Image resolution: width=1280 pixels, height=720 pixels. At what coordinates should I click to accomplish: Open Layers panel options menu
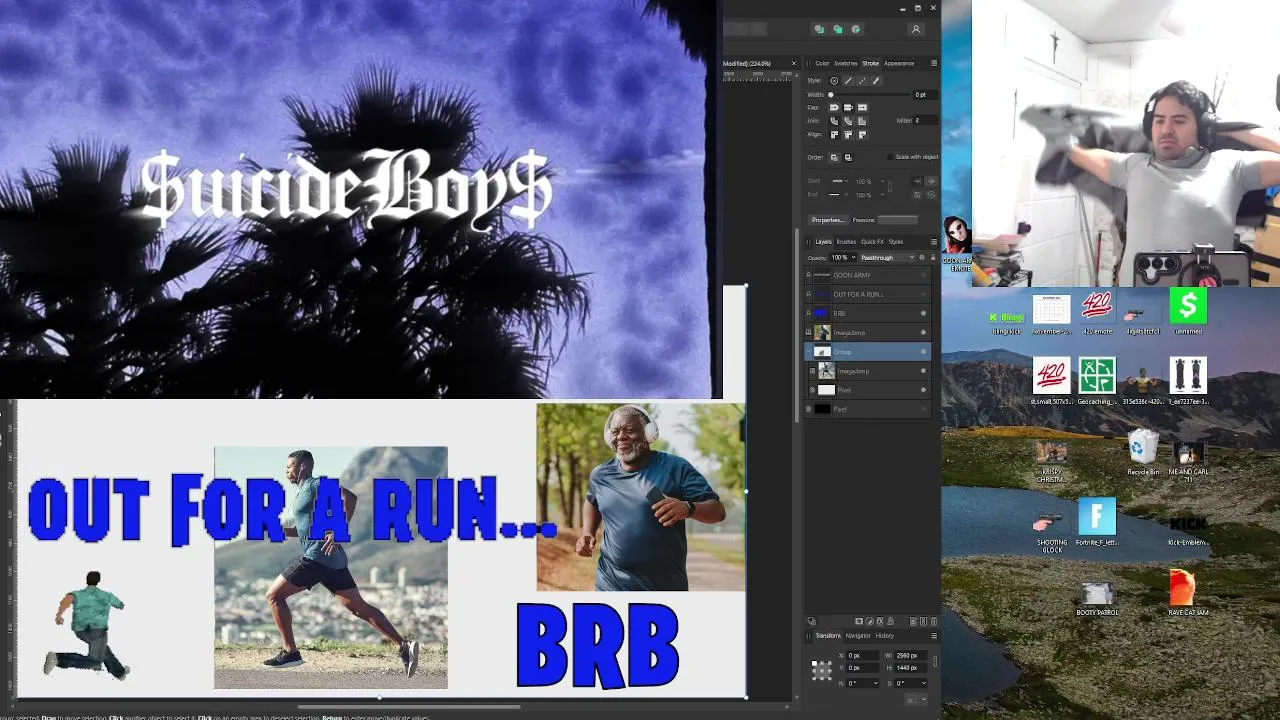pos(934,242)
